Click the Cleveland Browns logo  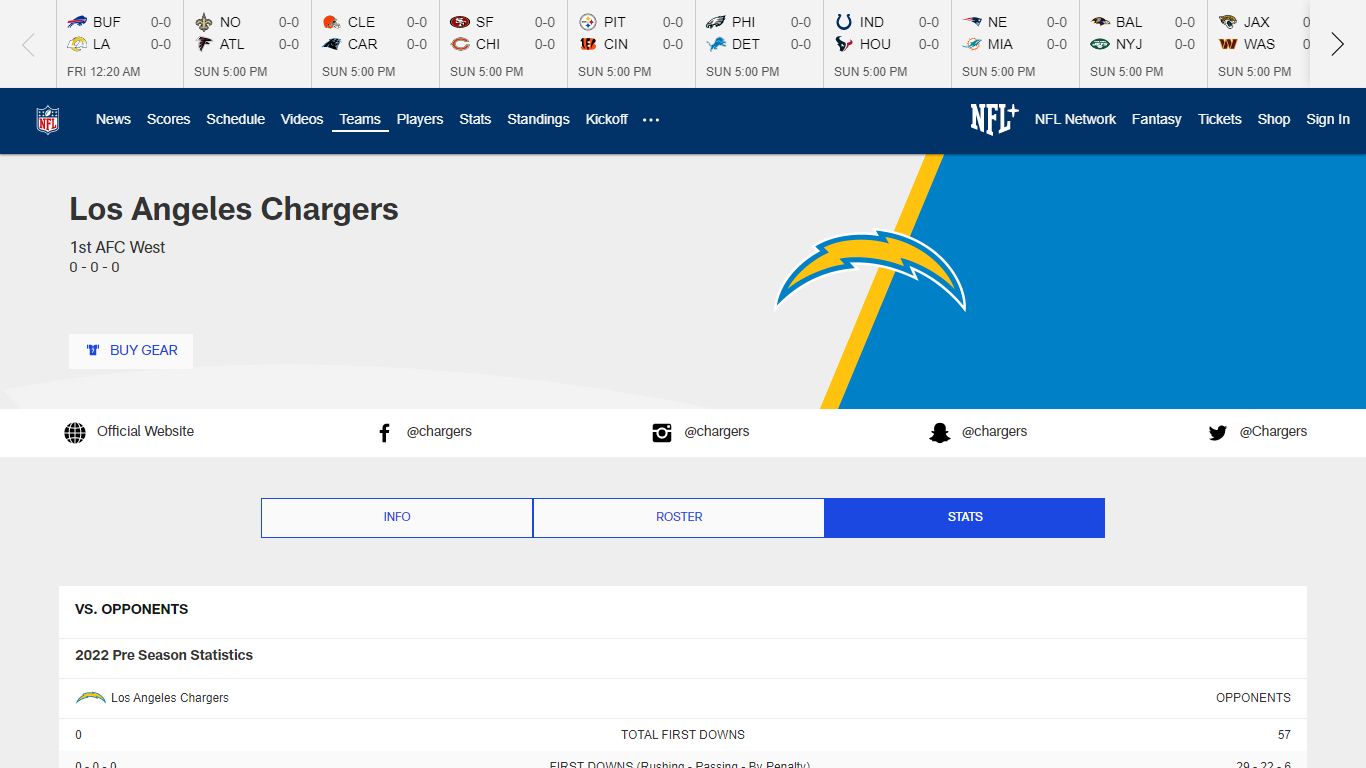(332, 22)
